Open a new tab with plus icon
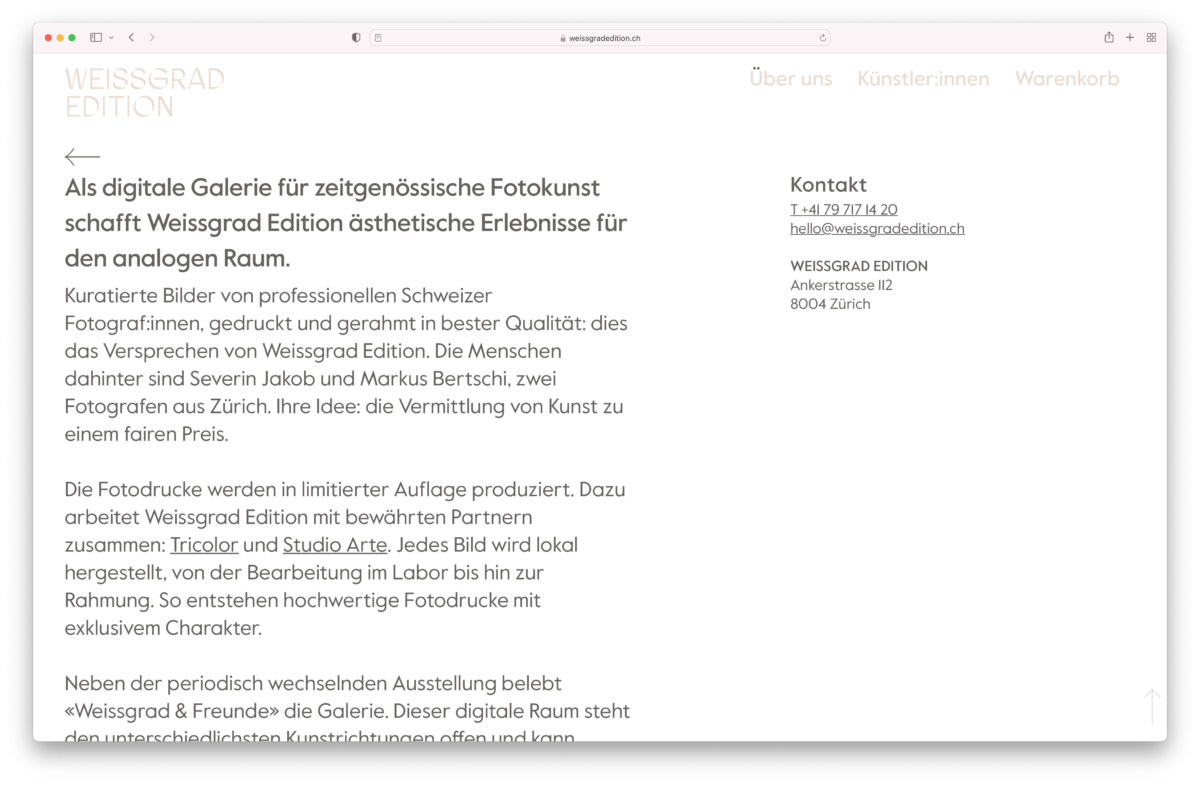The height and width of the screenshot is (785, 1200). (x=1130, y=38)
